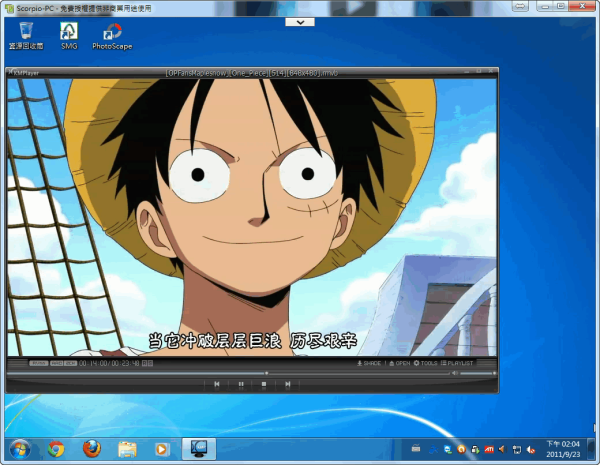Click the first status badge left of the time
This screenshot has height=465, width=600.
pyautogui.click(x=39, y=363)
